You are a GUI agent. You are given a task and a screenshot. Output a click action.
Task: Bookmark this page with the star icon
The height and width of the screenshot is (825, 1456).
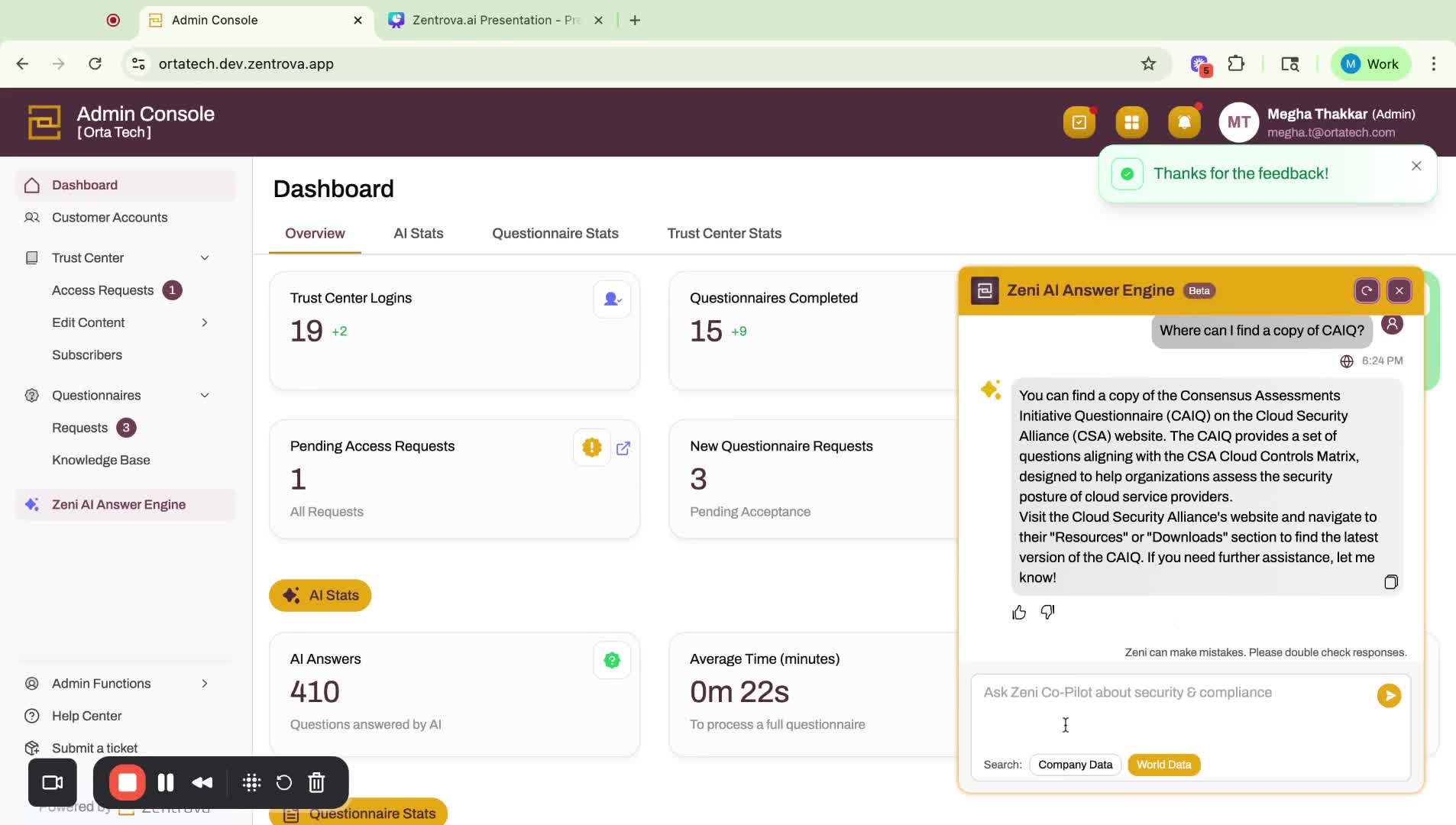[1148, 64]
